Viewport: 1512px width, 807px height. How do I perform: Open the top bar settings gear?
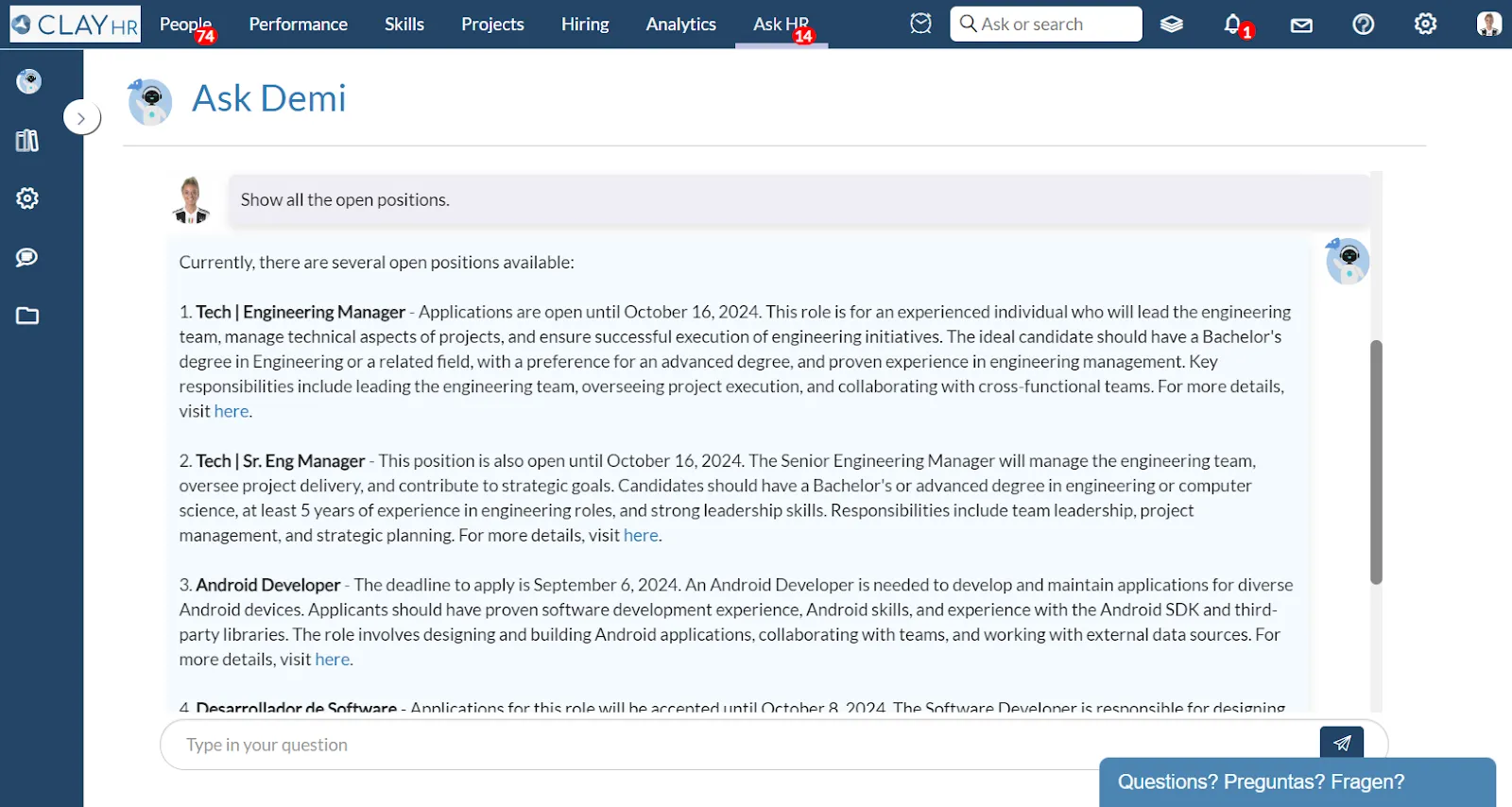1425,25
